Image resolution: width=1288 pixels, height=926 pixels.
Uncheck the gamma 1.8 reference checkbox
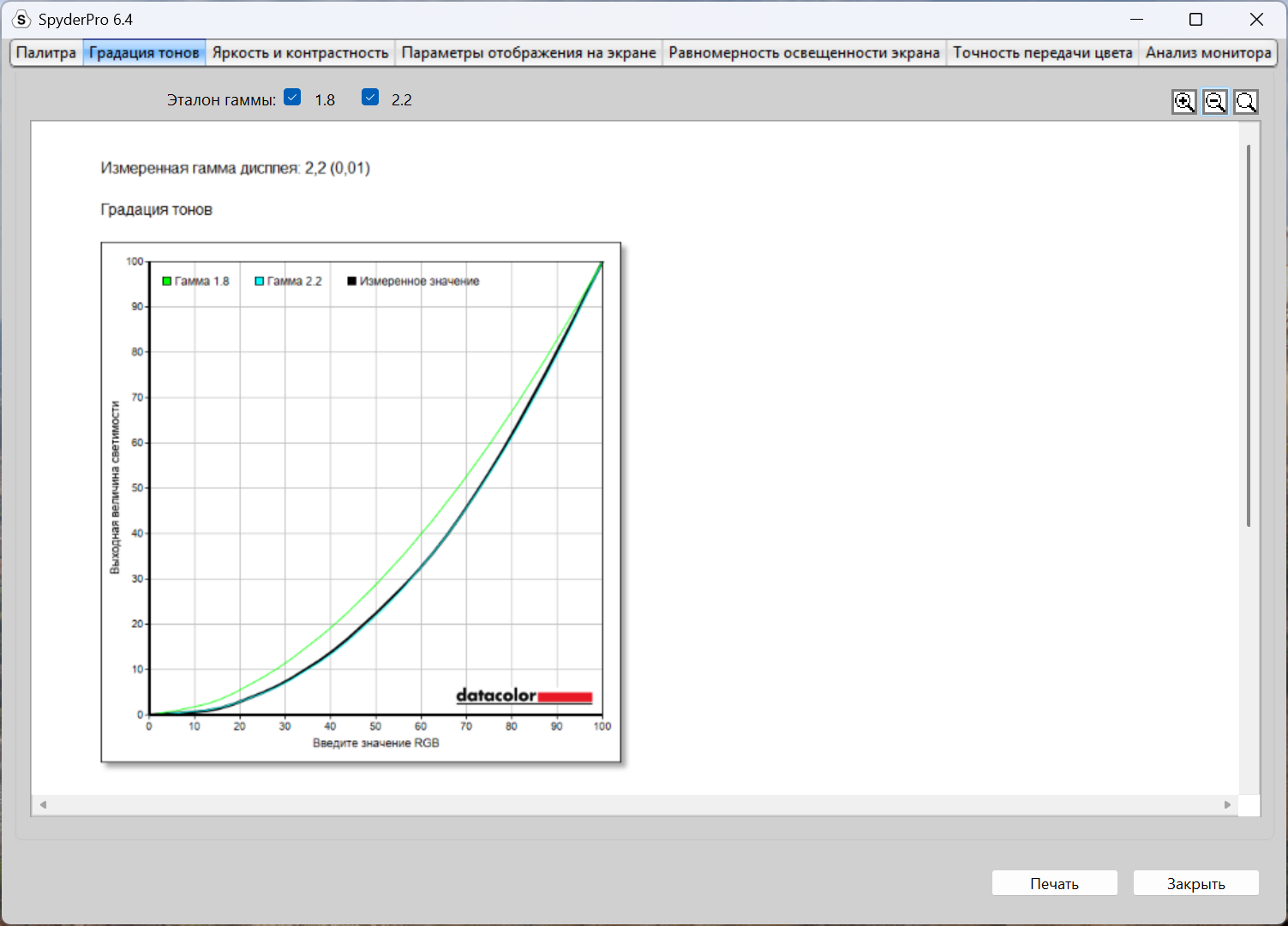[293, 98]
